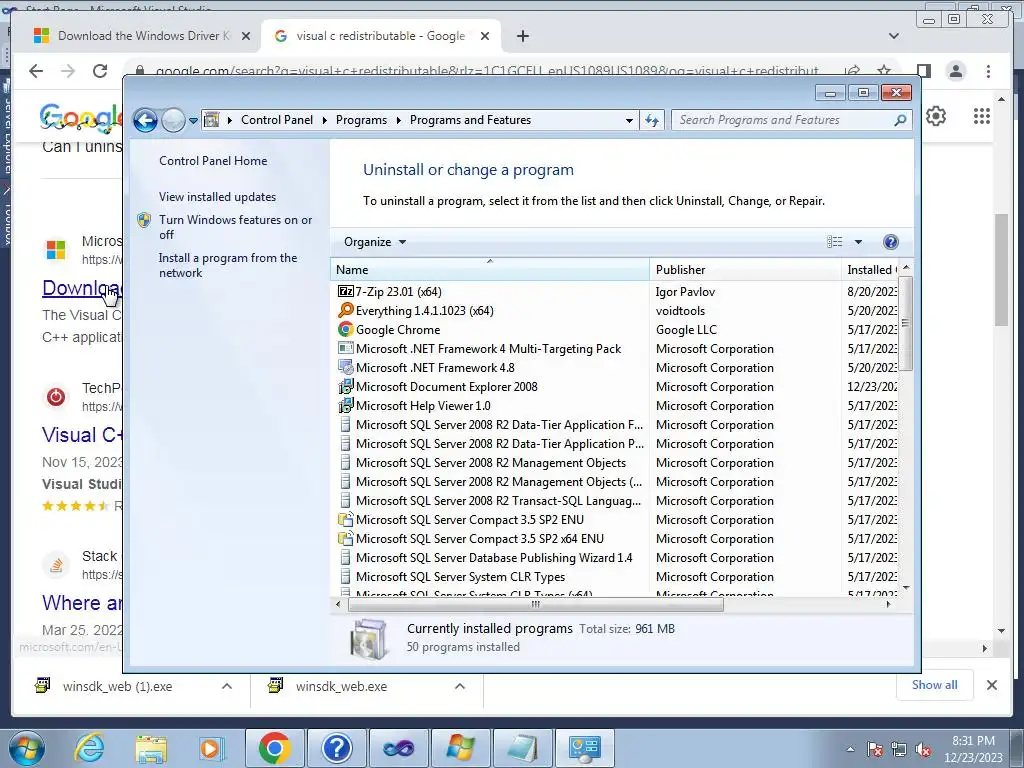The height and width of the screenshot is (768, 1024).
Task: Click the volume icon in system tray
Action: pyautogui.click(x=923, y=750)
